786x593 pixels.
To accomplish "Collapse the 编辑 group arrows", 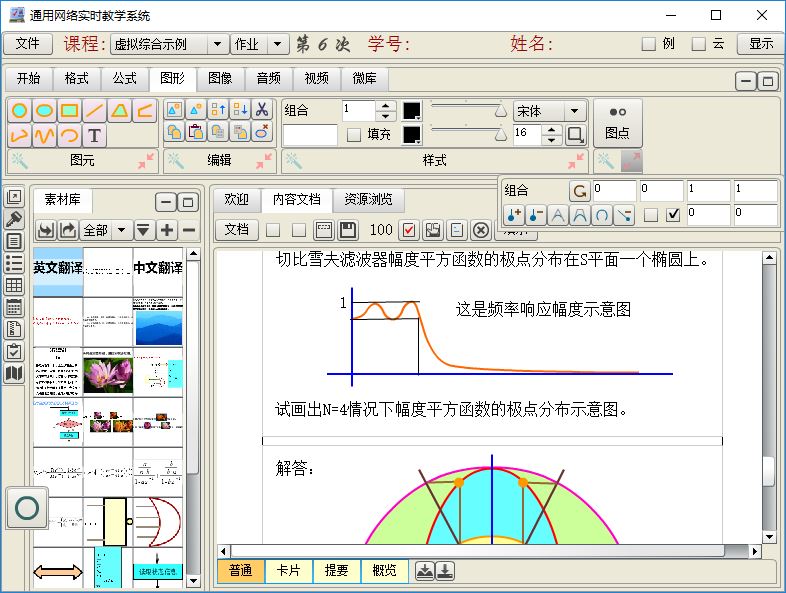I will (264, 161).
